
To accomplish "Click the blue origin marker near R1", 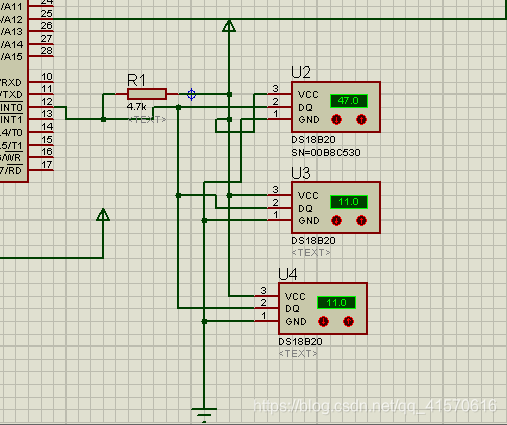I will 191,94.
